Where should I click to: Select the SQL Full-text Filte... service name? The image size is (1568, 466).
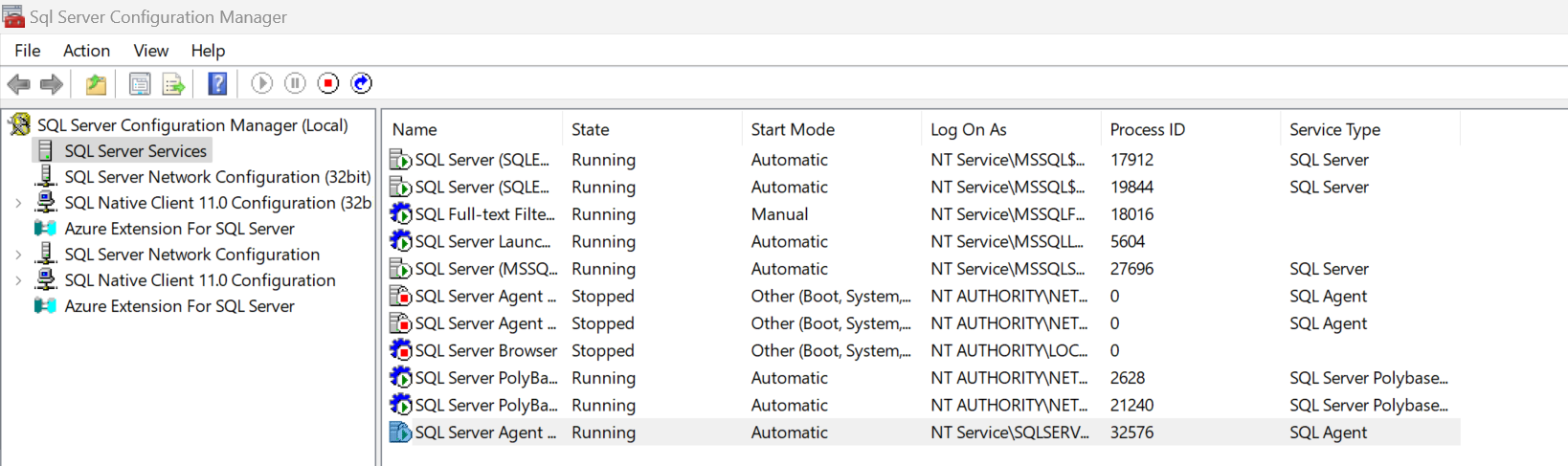pyautogui.click(x=484, y=215)
